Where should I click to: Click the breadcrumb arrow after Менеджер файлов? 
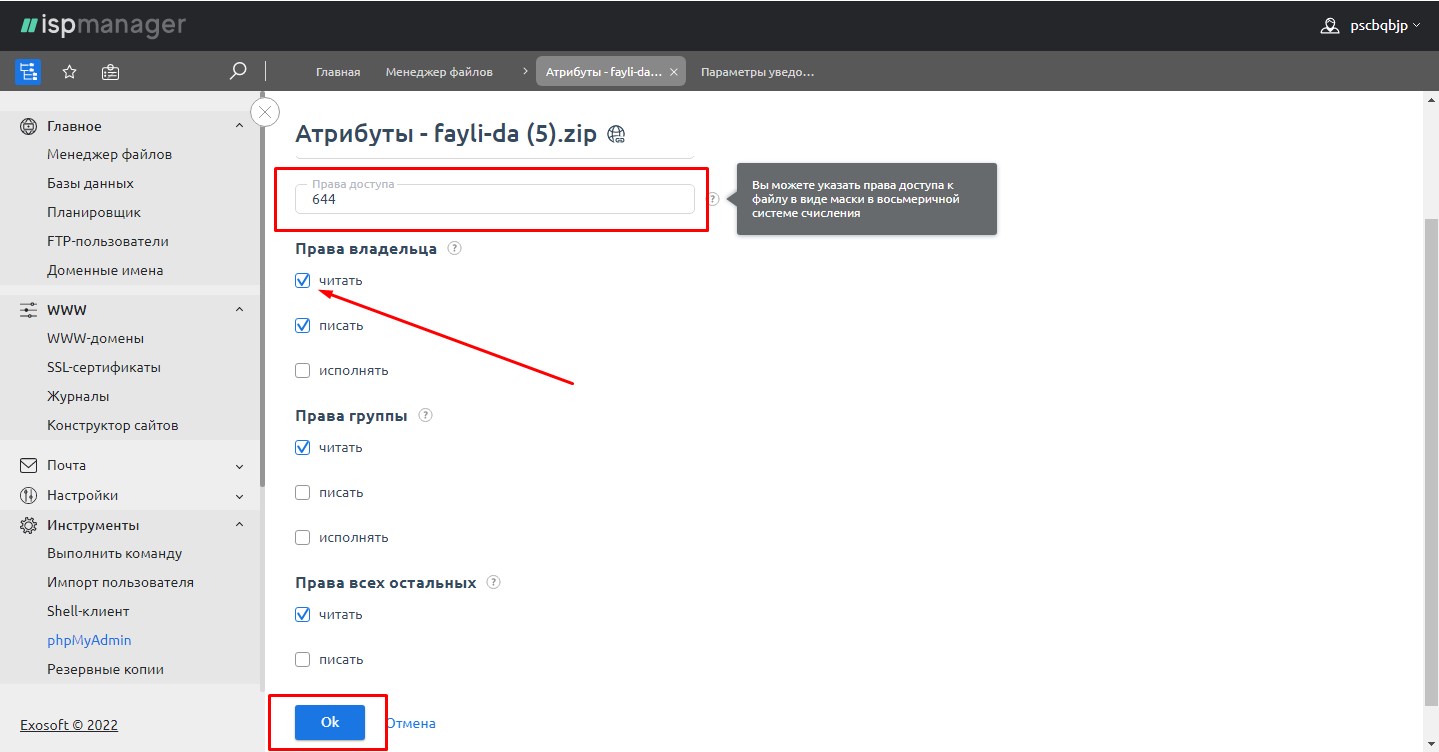tap(526, 72)
